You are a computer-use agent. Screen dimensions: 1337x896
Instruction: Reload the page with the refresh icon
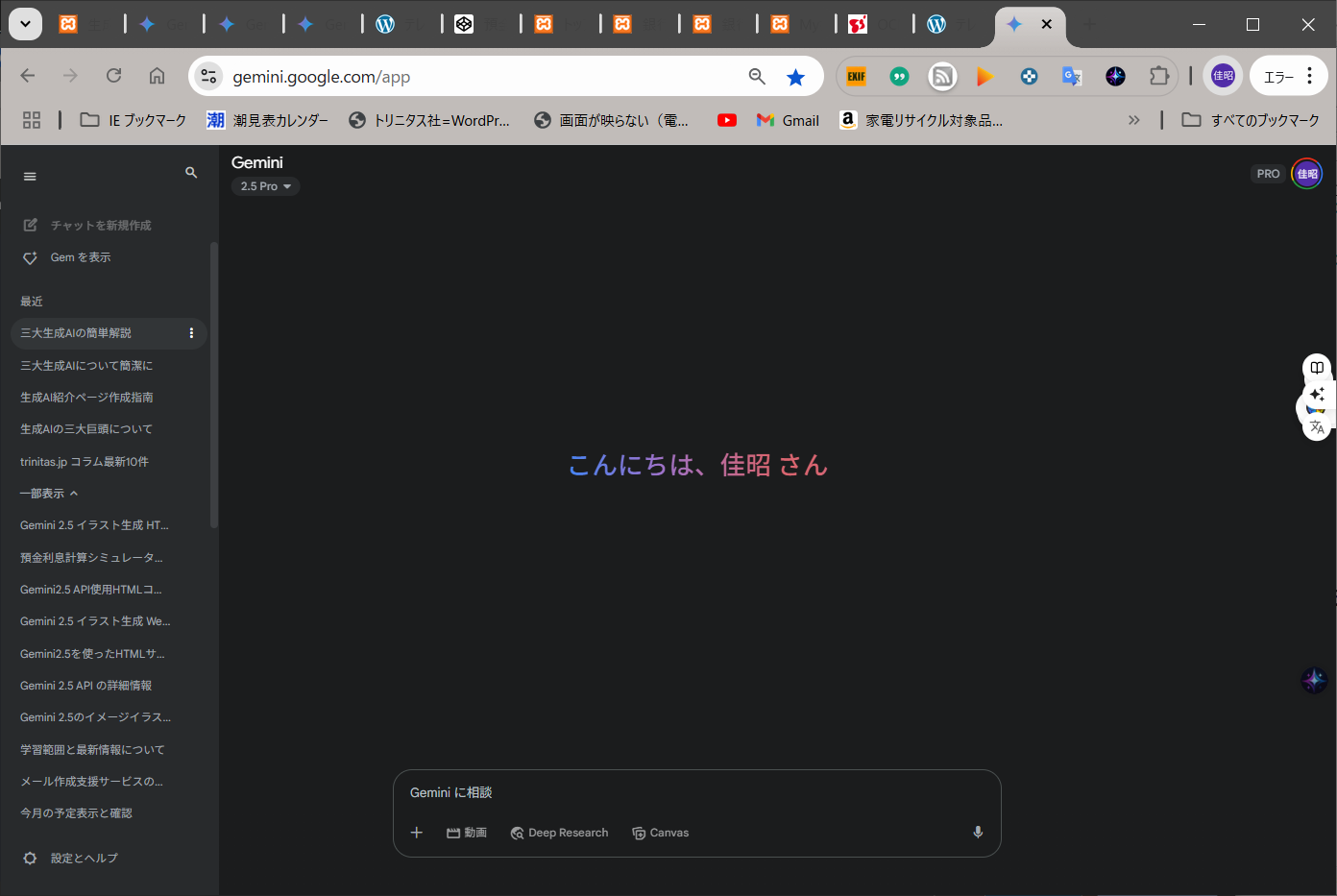(113, 76)
